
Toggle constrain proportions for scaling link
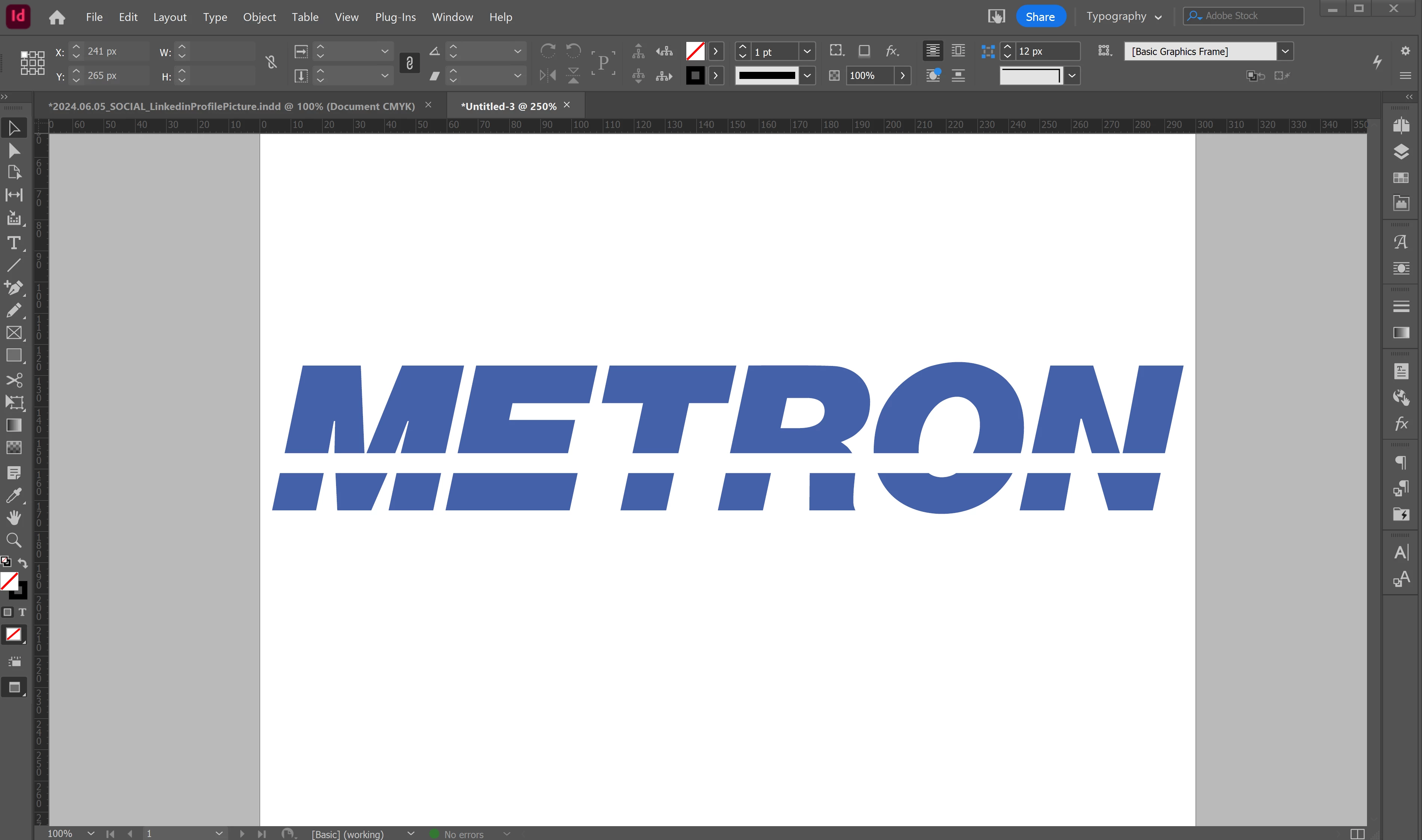pos(409,63)
